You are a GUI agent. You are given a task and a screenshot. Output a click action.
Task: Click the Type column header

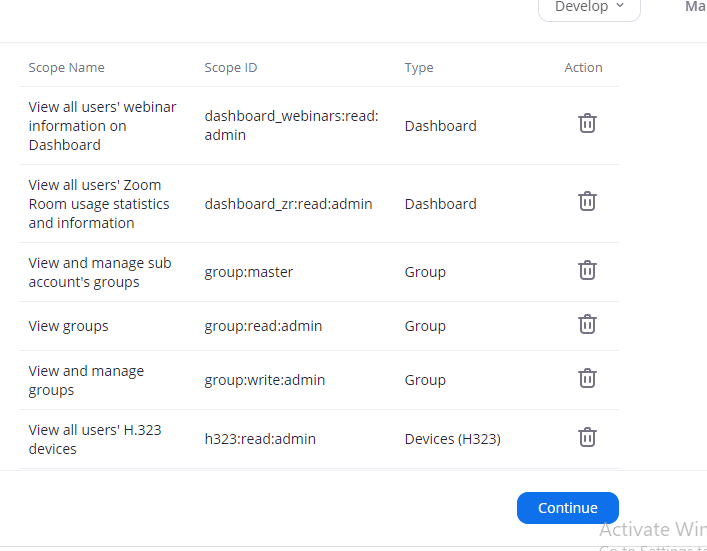click(419, 68)
